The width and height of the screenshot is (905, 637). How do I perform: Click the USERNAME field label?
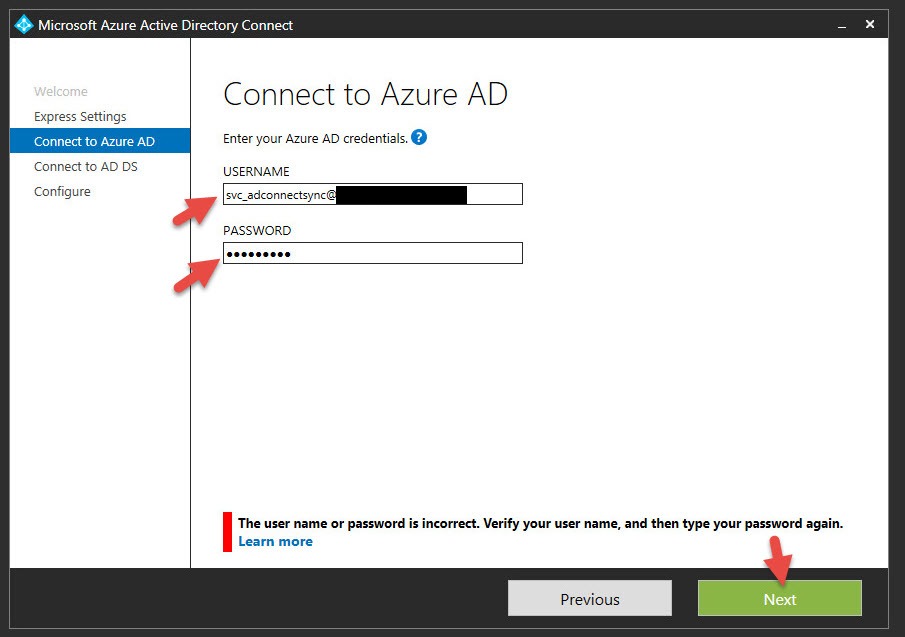coord(256,172)
